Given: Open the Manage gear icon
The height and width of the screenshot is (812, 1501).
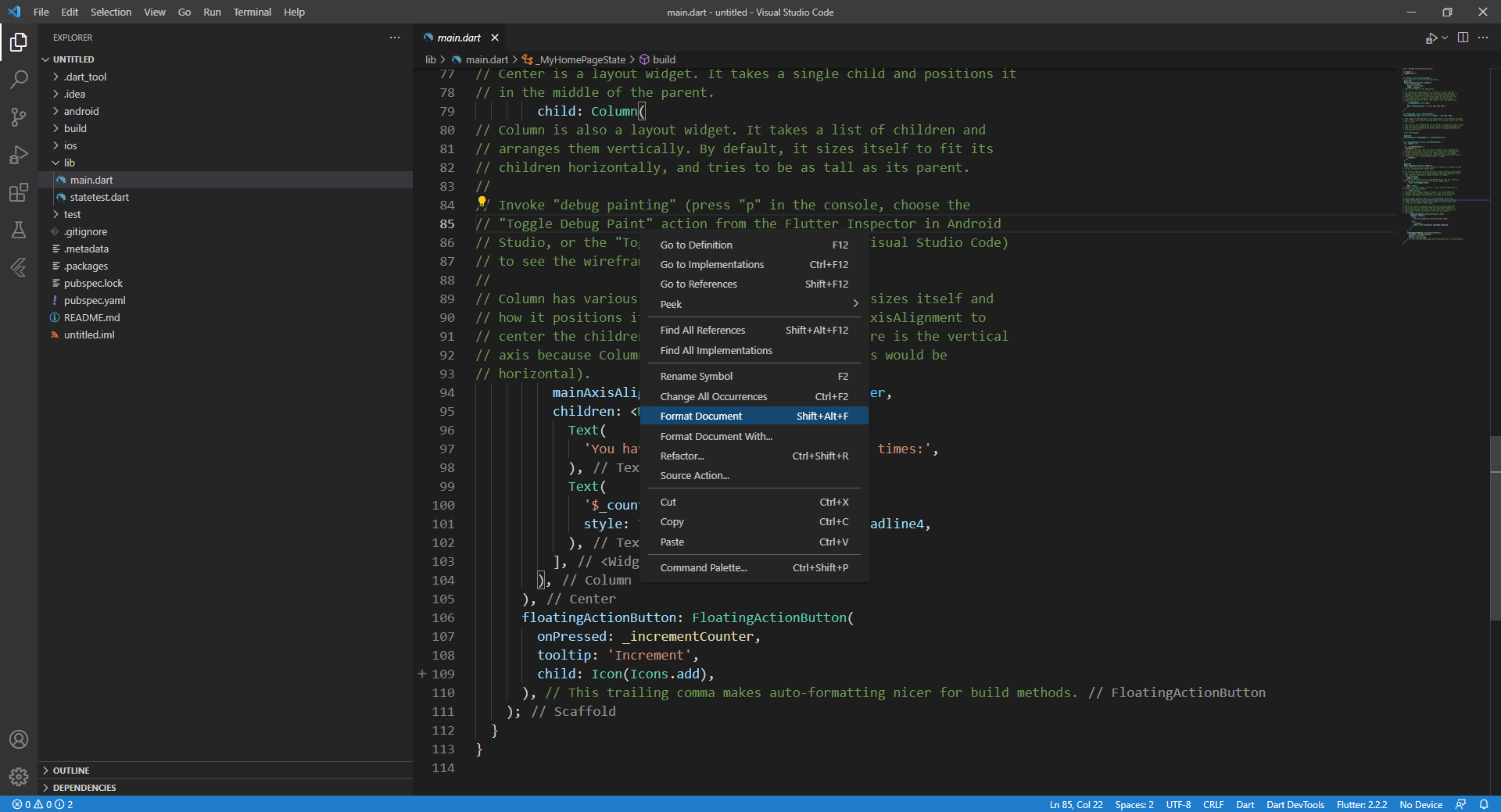Looking at the screenshot, I should 19,777.
